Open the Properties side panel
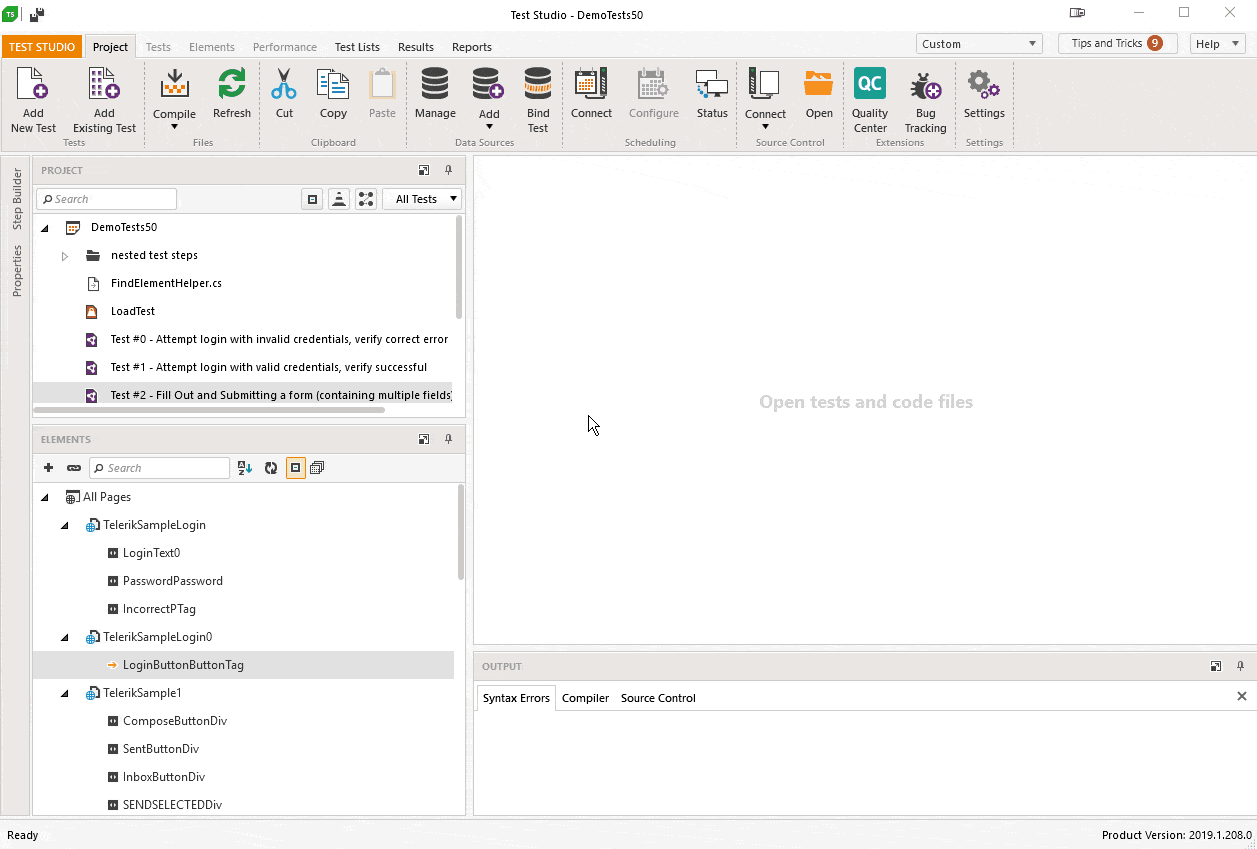 tap(17, 271)
